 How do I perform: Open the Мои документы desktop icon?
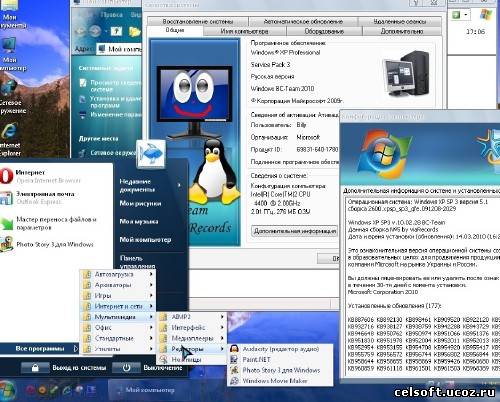tap(10, 15)
